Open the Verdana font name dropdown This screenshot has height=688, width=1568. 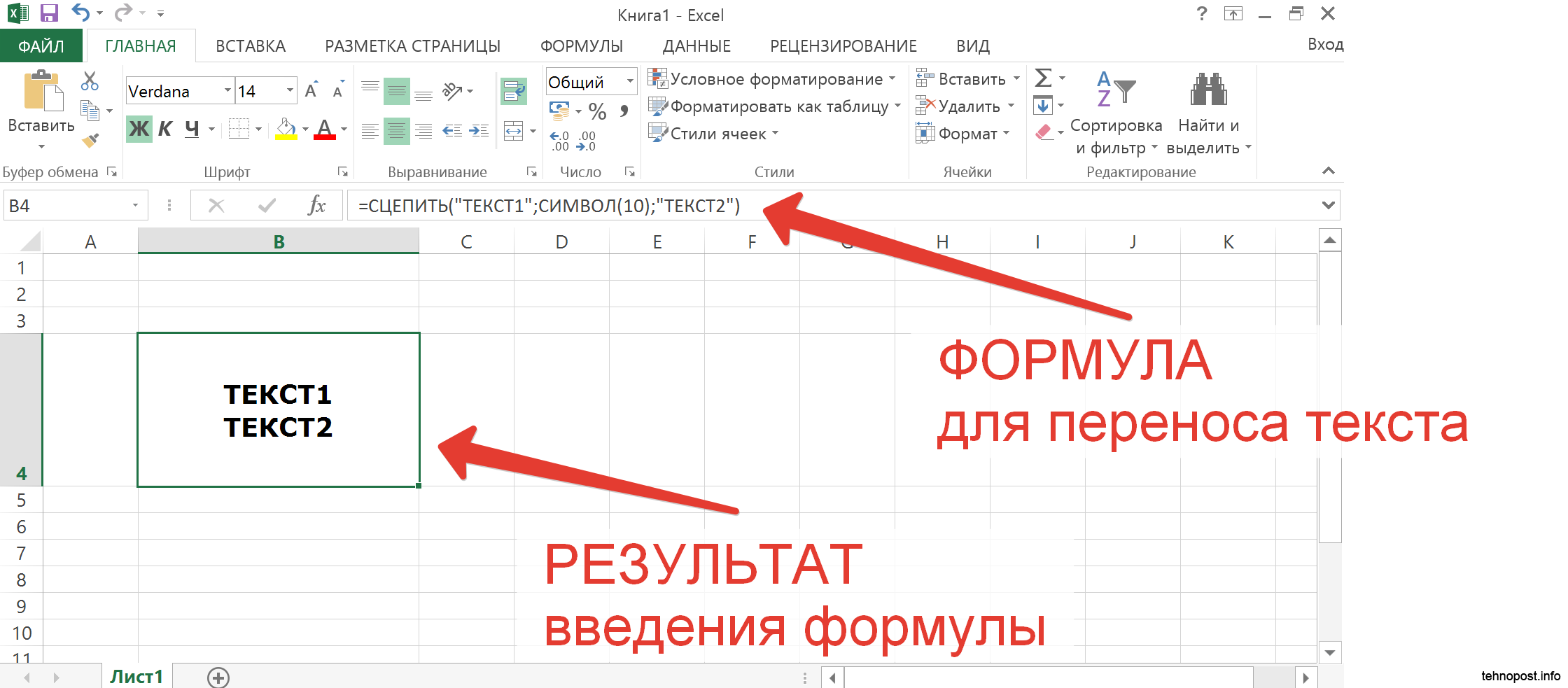click(227, 90)
